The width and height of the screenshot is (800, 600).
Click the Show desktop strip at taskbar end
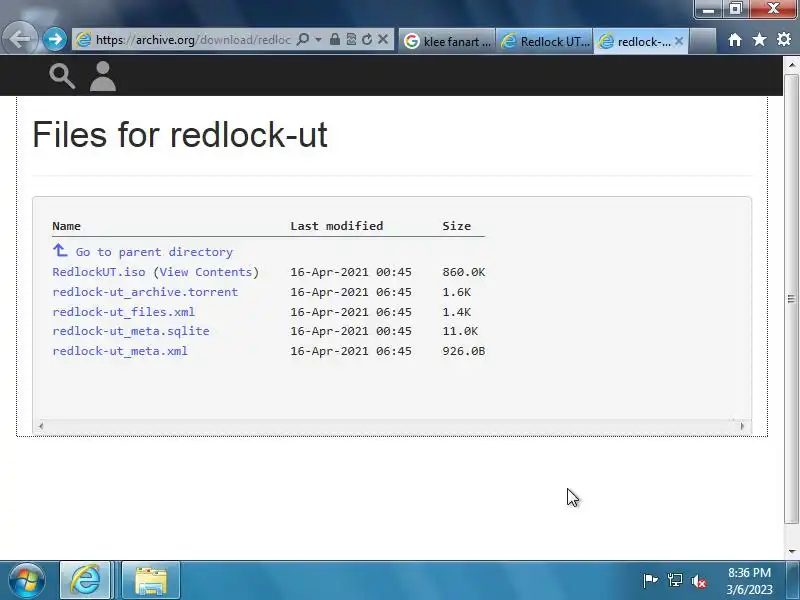[x=794, y=580]
